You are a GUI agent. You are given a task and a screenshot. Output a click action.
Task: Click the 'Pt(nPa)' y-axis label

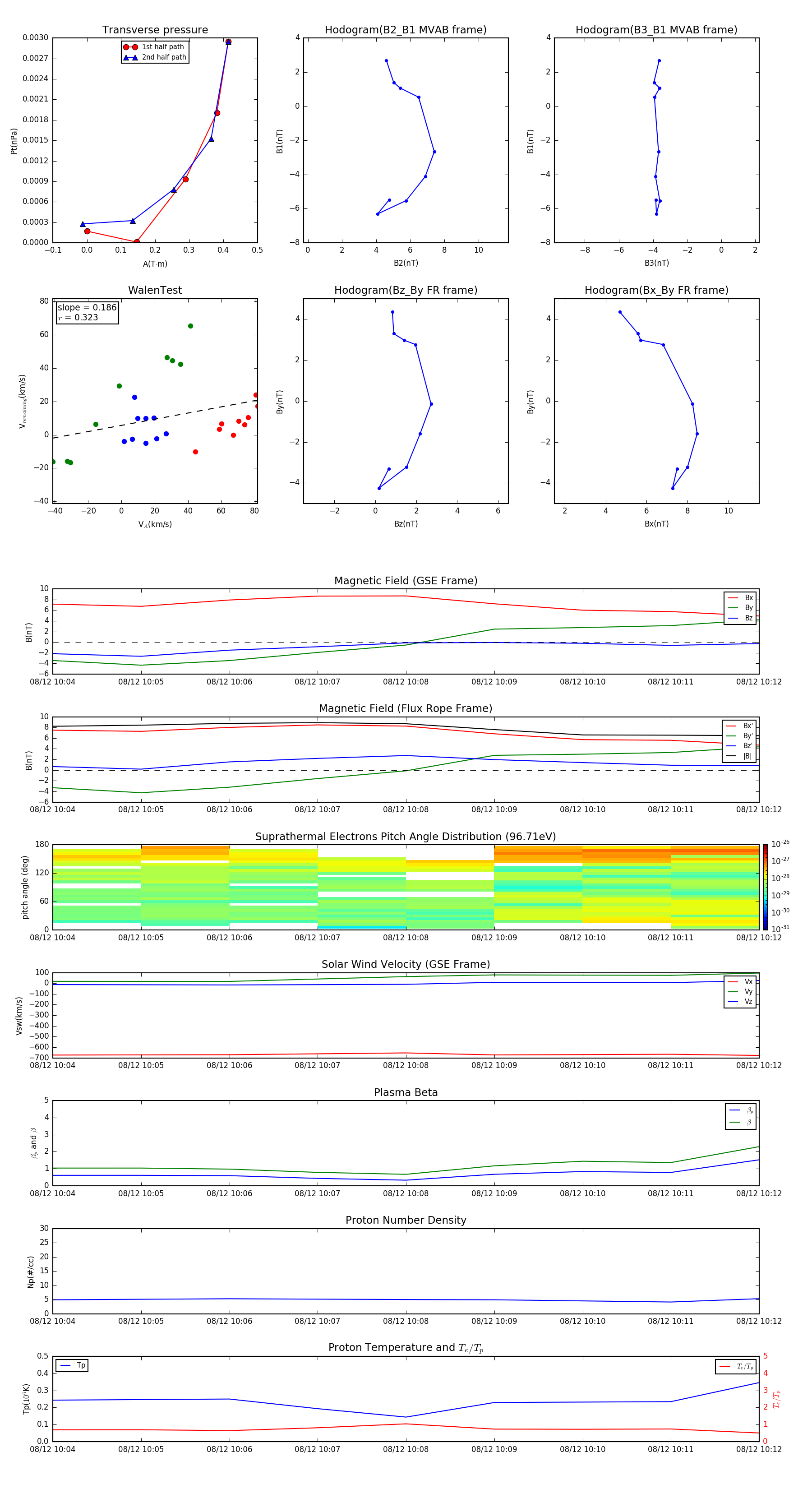(14, 141)
